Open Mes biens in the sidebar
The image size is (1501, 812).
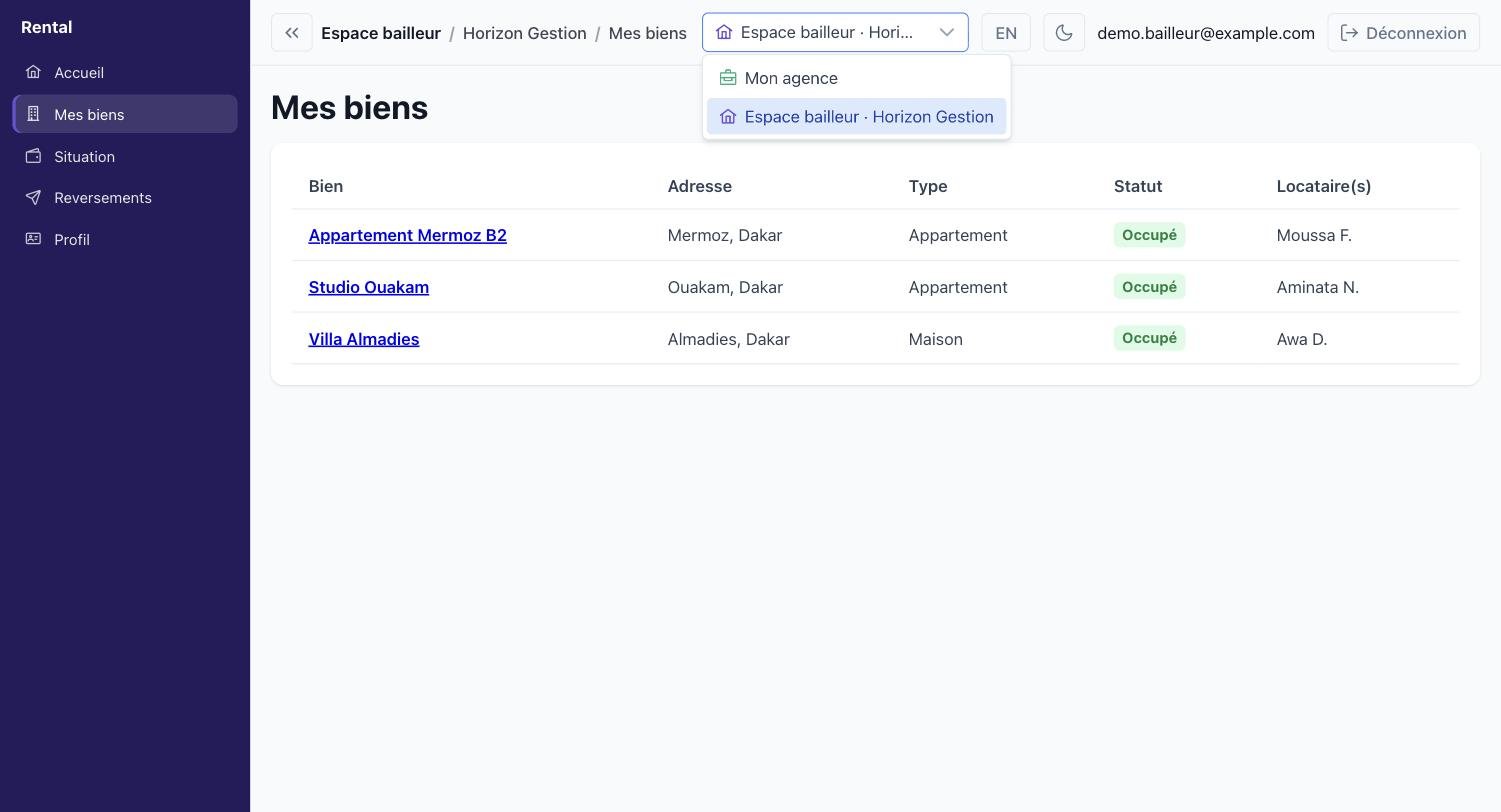[125, 114]
